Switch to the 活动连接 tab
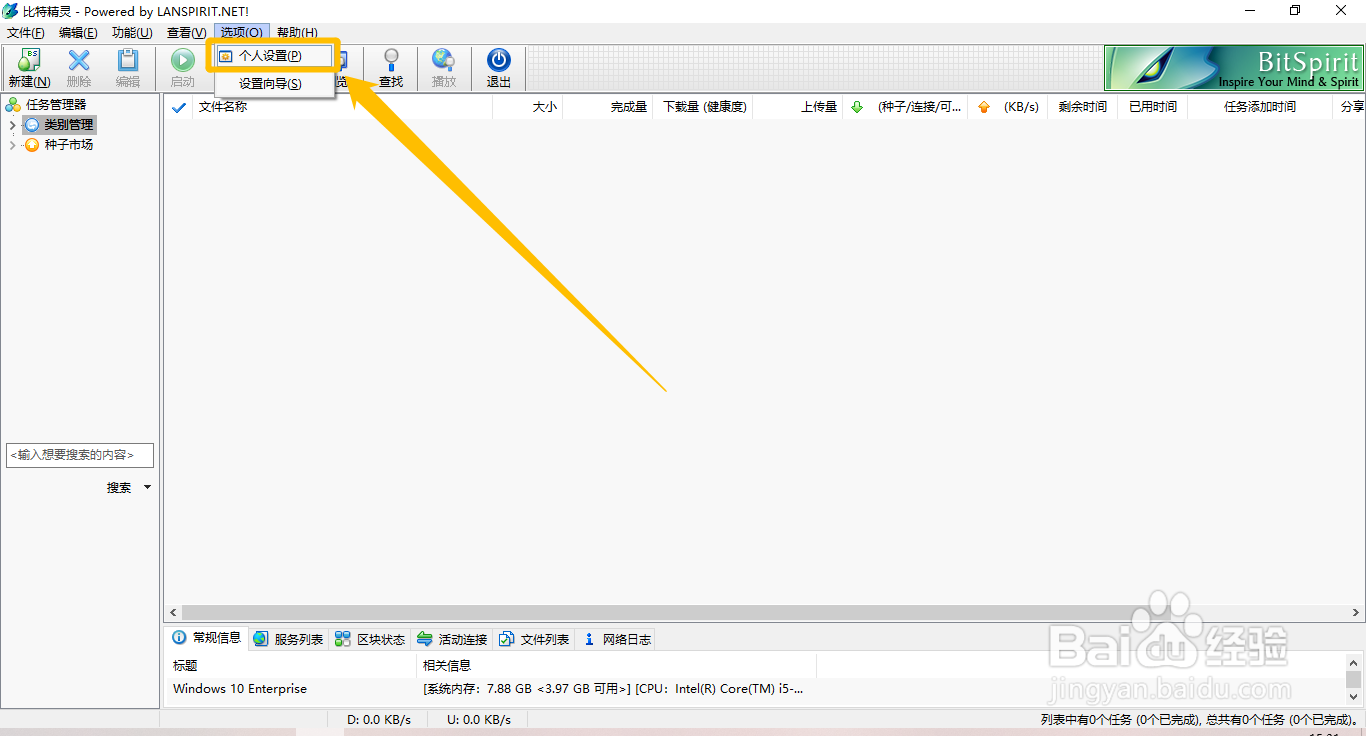Screen dimensions: 1366x736 point(452,639)
